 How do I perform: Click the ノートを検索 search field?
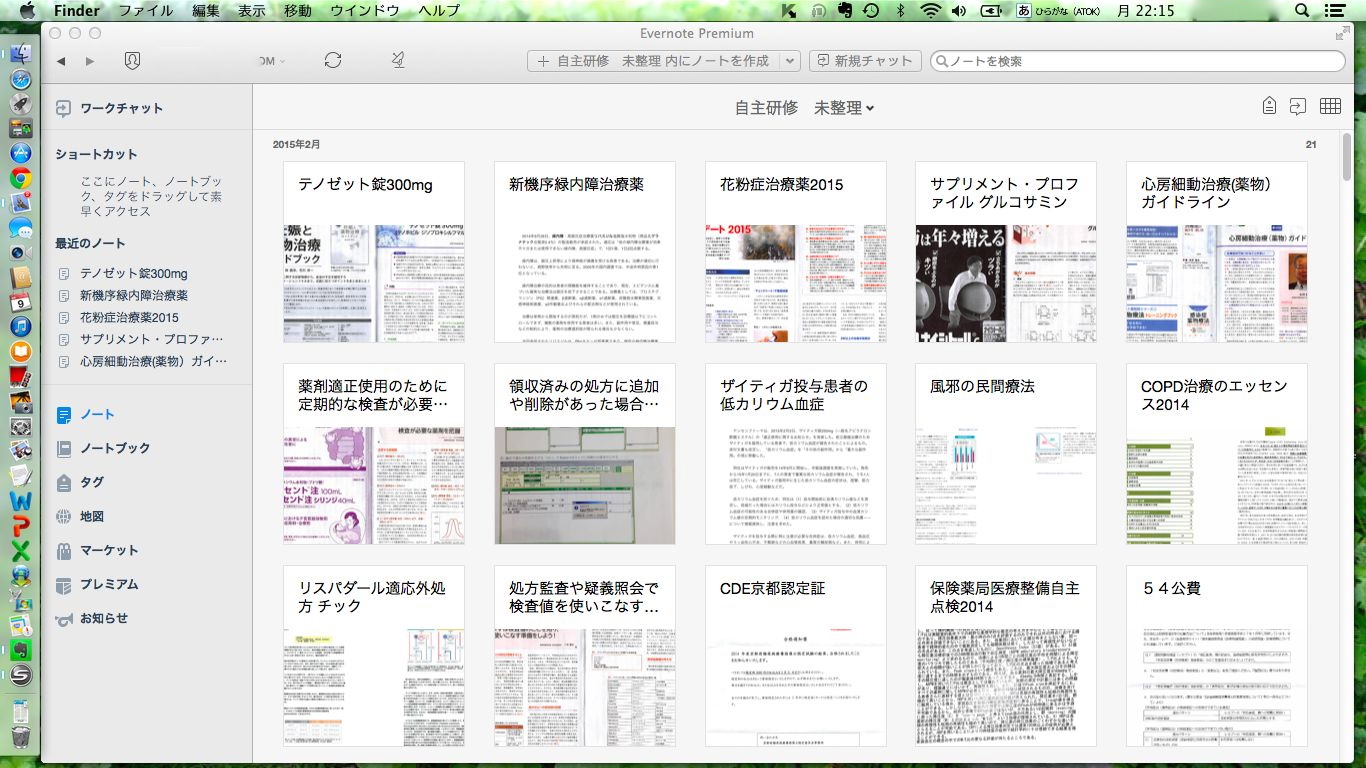point(1138,61)
